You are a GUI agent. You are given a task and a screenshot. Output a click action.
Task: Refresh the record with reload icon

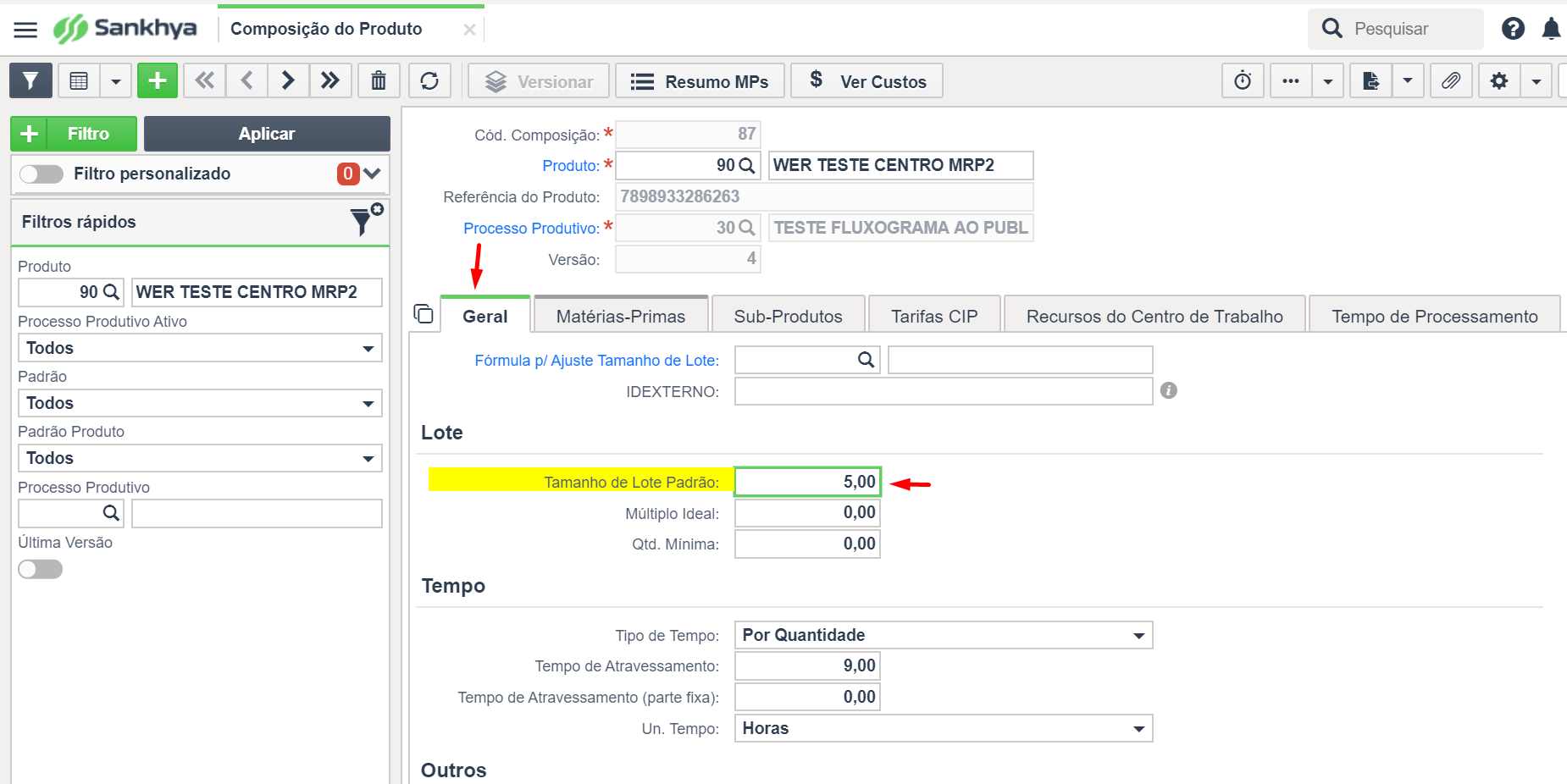click(x=429, y=81)
